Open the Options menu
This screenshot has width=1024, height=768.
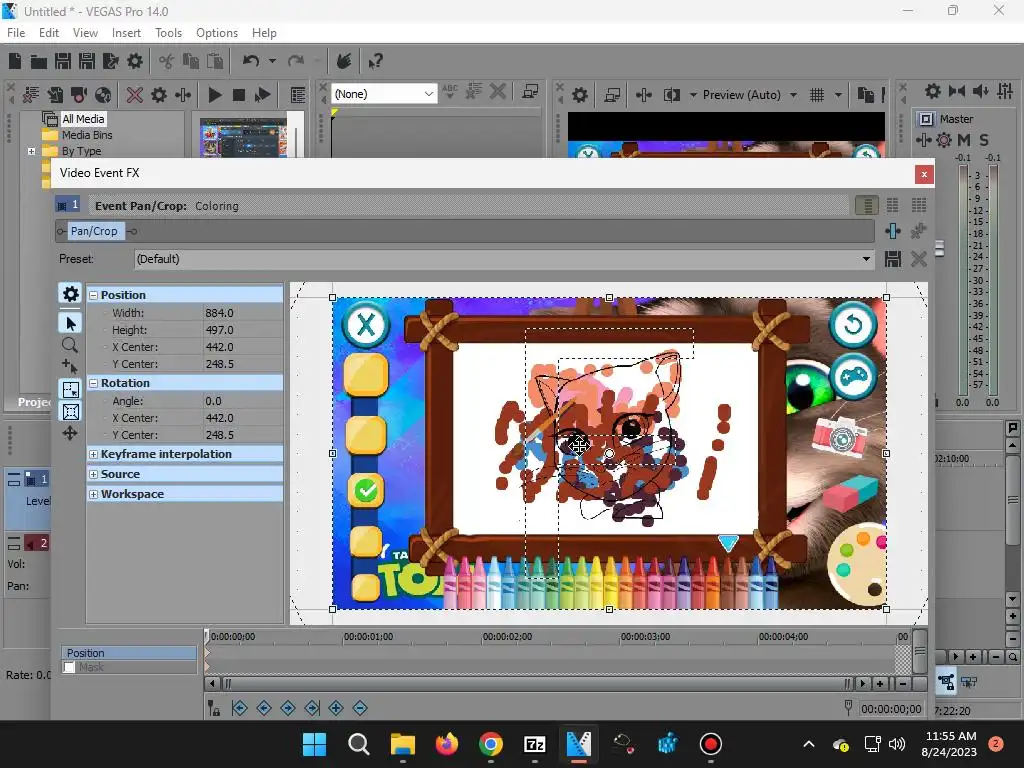tap(217, 33)
